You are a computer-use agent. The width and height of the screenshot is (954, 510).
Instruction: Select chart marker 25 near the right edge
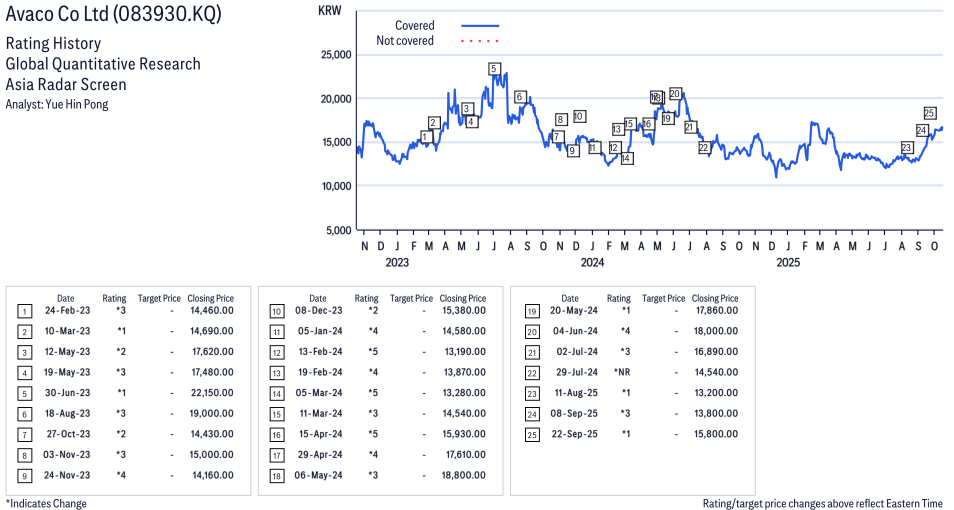click(929, 113)
